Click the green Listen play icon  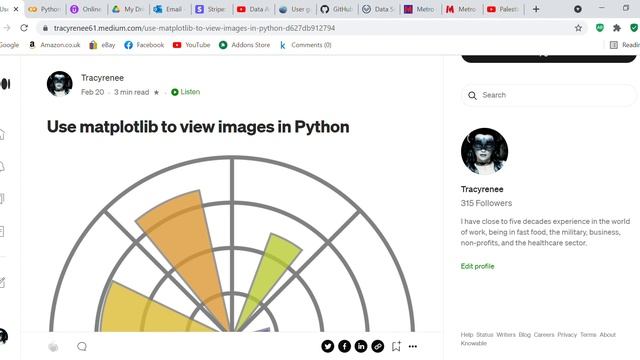point(175,92)
